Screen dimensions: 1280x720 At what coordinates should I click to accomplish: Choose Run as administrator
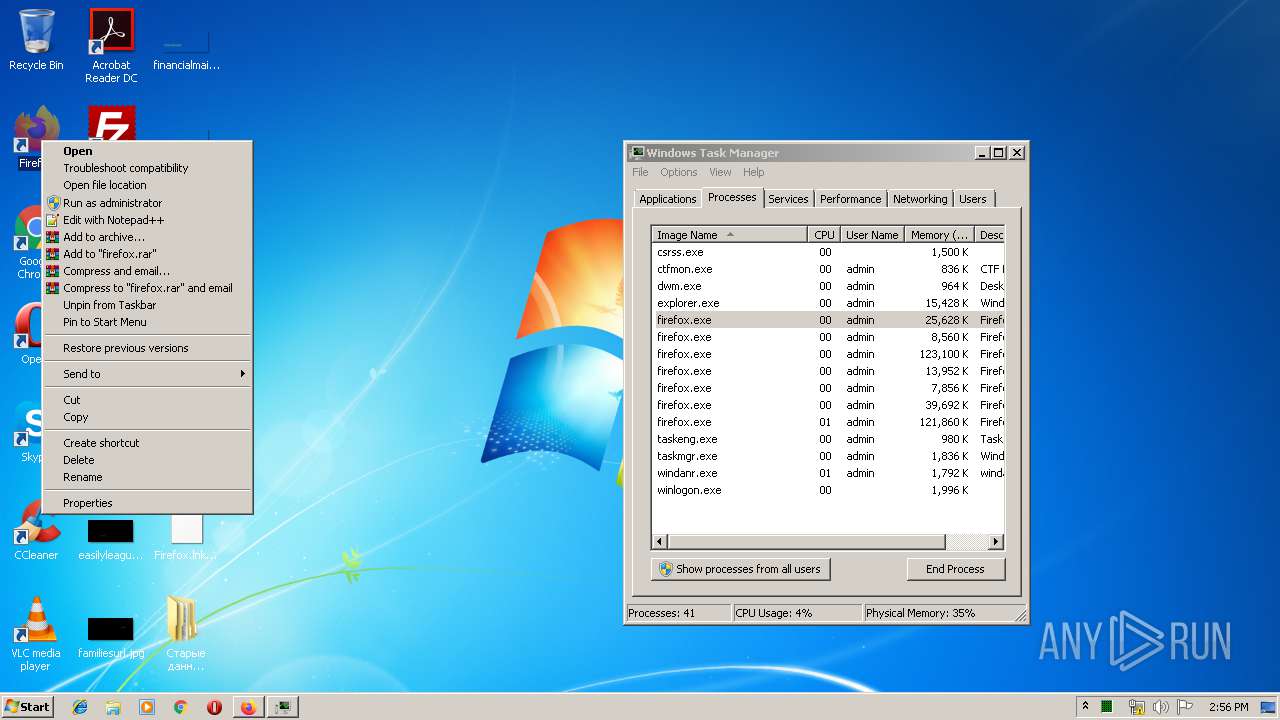147,203
